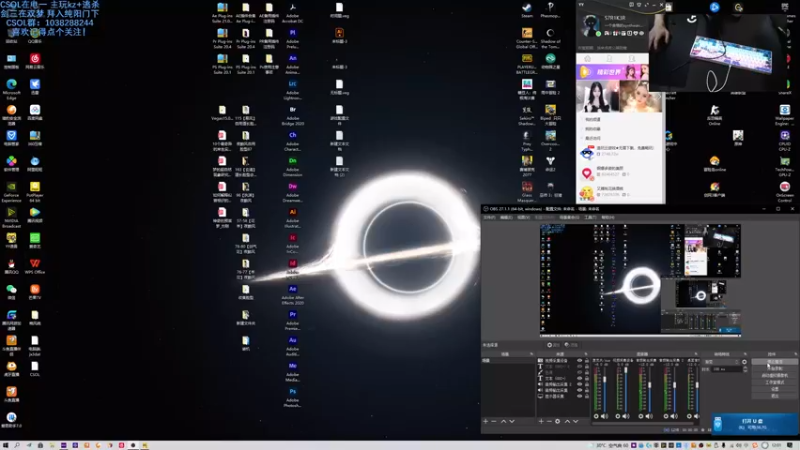The height and width of the screenshot is (450, 800).
Task: Start Virtual Camera in OBS controls
Action: [774, 376]
